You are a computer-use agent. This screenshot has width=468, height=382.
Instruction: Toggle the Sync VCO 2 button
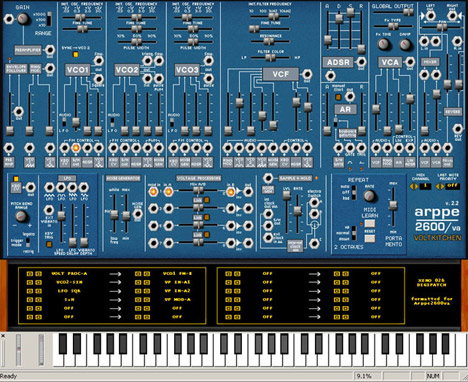[x=76, y=55]
